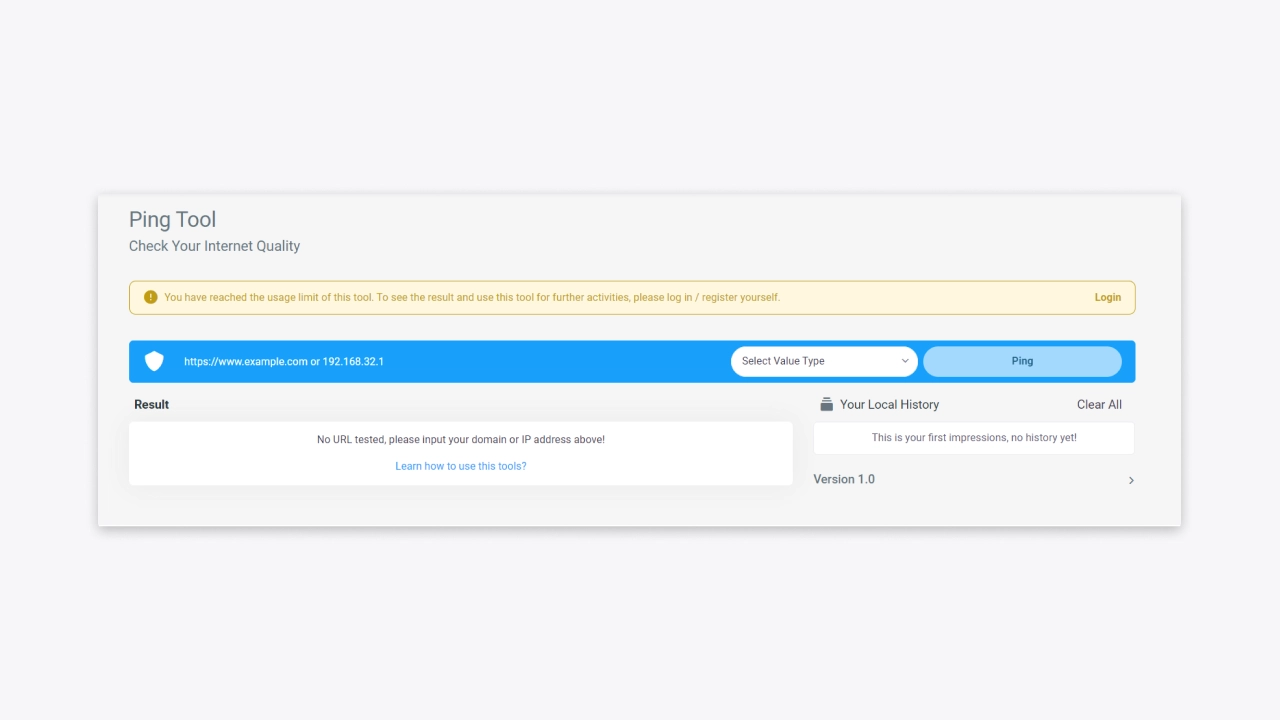Click the Version 1.0 label
The image size is (1280, 720).
click(x=844, y=479)
